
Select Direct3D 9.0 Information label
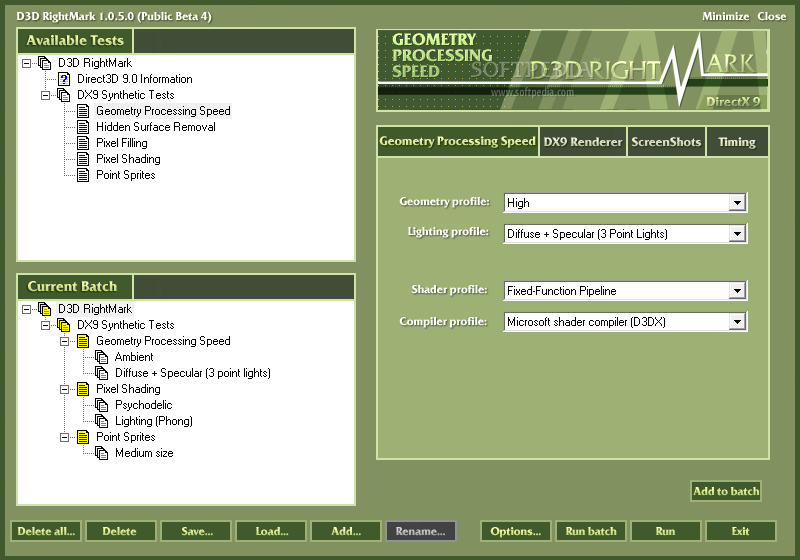[135, 79]
